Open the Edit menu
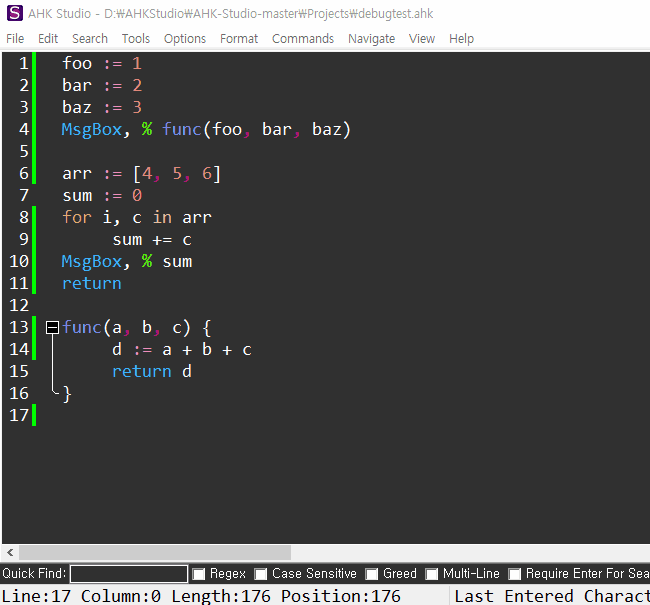 pos(48,38)
